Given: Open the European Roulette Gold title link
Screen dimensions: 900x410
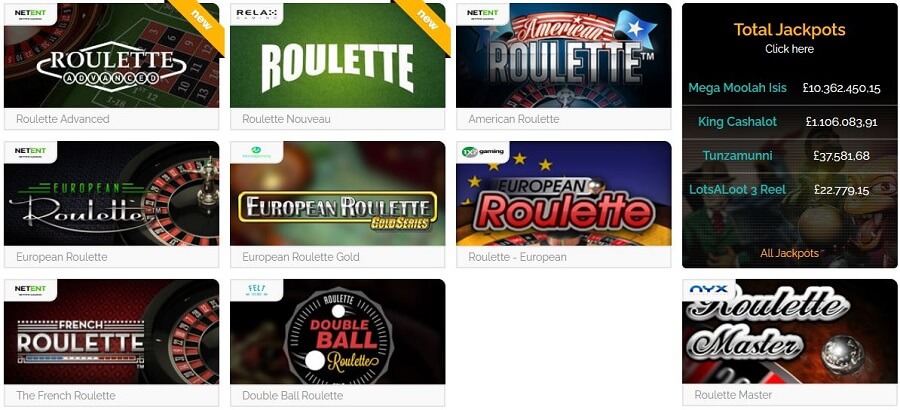Looking at the screenshot, I should (301, 257).
